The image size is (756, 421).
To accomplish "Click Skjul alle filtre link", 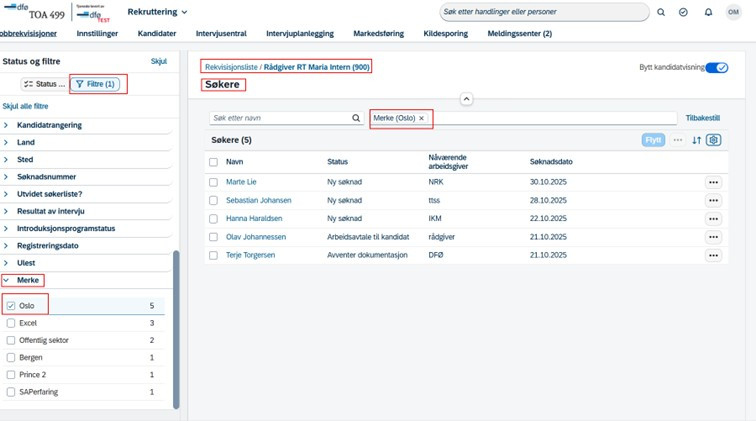I will tap(25, 106).
